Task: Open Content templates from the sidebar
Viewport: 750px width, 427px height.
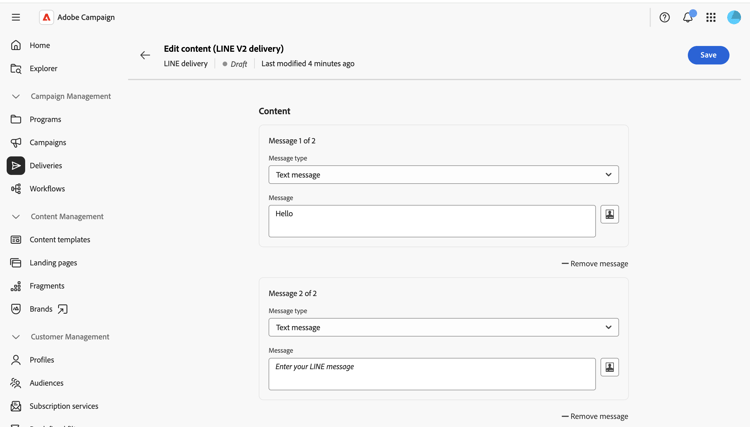Action: (59, 240)
